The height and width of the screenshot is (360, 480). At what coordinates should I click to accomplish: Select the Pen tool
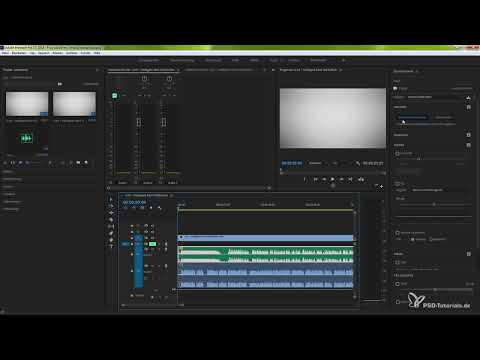point(111,233)
